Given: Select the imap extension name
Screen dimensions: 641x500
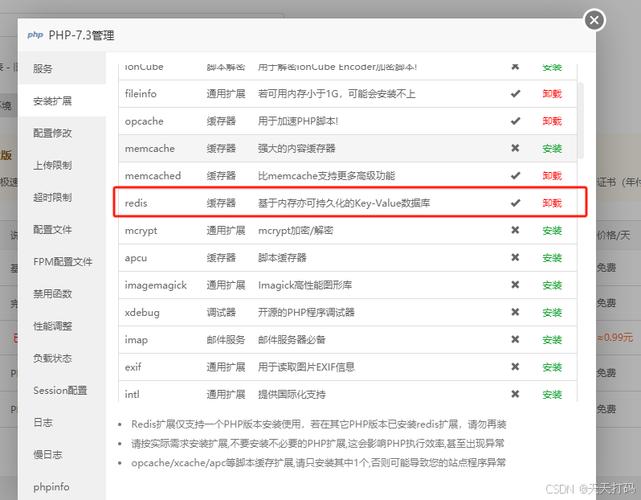Looking at the screenshot, I should [136, 340].
